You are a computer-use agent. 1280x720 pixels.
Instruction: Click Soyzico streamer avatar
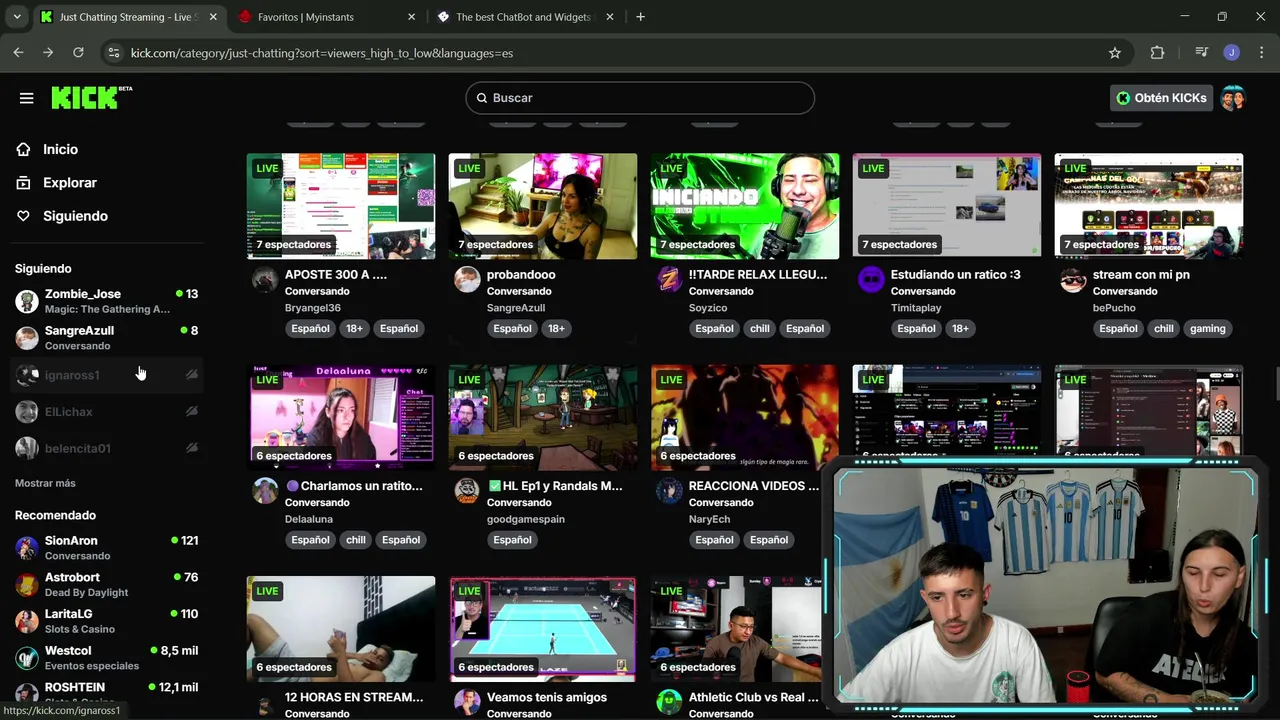(x=669, y=279)
